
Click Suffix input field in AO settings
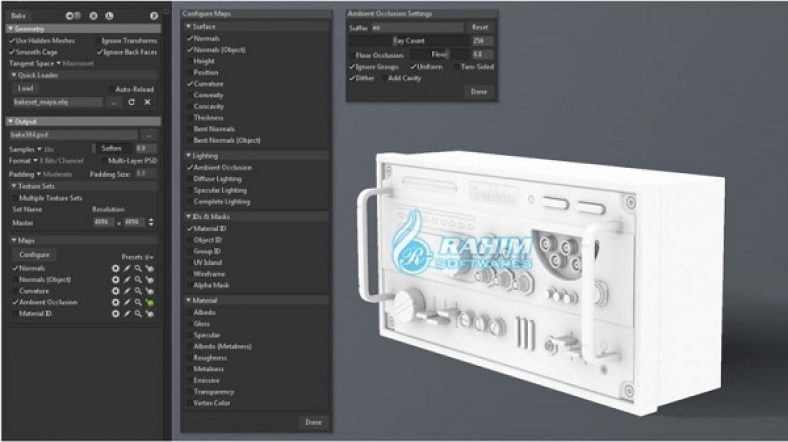(417, 28)
